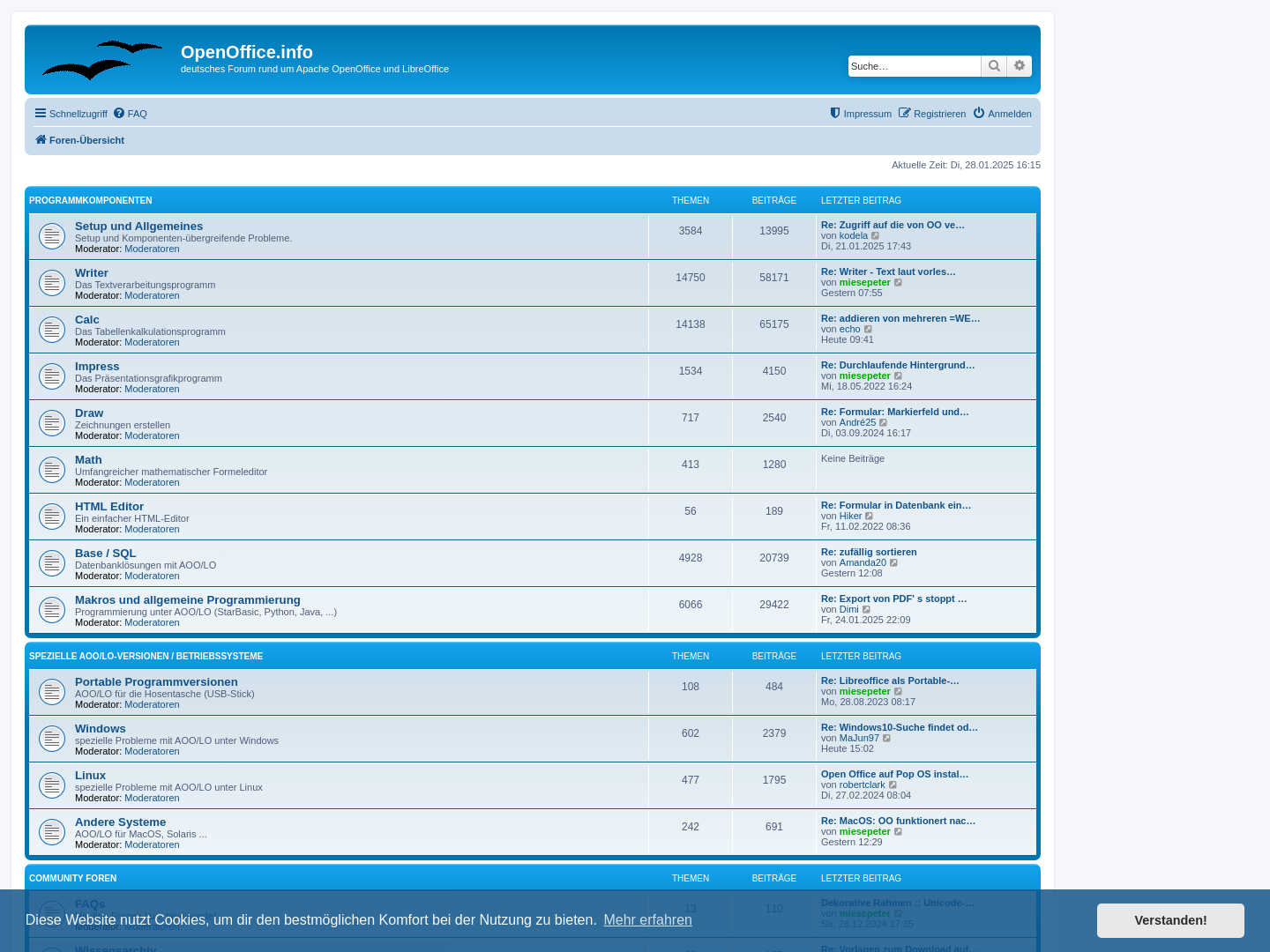View latest post icon next to kodela
The height and width of the screenshot is (952, 1270).
coord(876,235)
